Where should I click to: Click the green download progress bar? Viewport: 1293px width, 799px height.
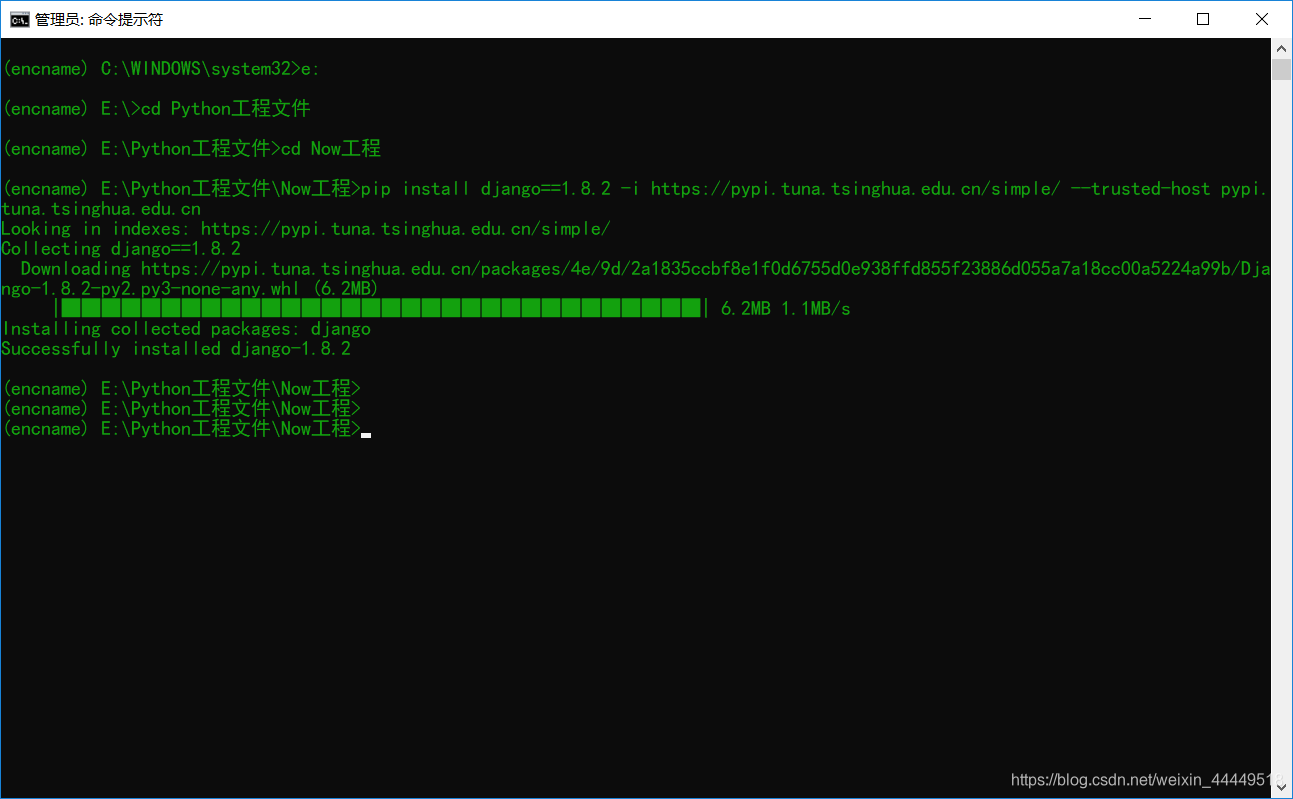pos(382,308)
